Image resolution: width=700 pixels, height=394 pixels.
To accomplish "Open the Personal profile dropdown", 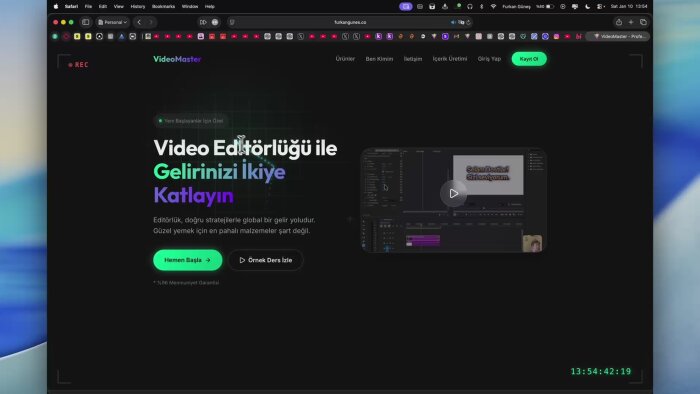I will 112,22.
